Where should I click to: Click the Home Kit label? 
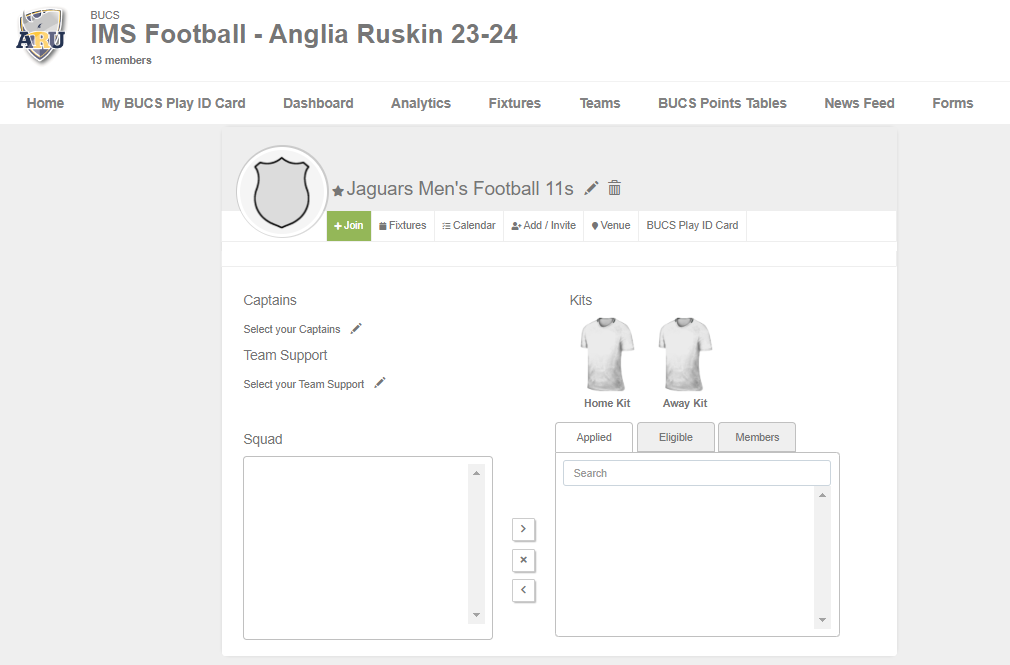[x=607, y=403]
